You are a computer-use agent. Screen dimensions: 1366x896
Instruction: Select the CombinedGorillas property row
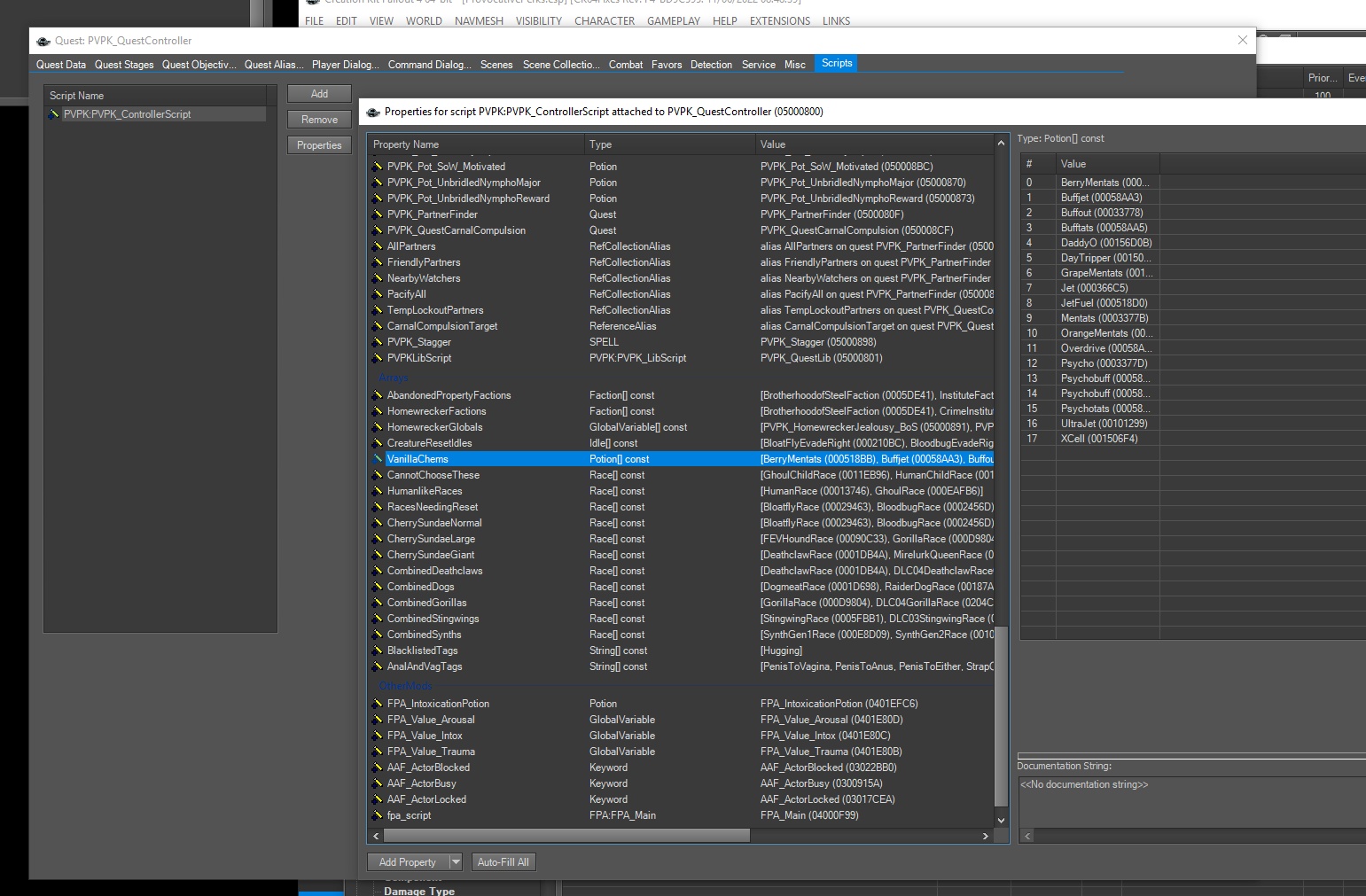[682, 603]
